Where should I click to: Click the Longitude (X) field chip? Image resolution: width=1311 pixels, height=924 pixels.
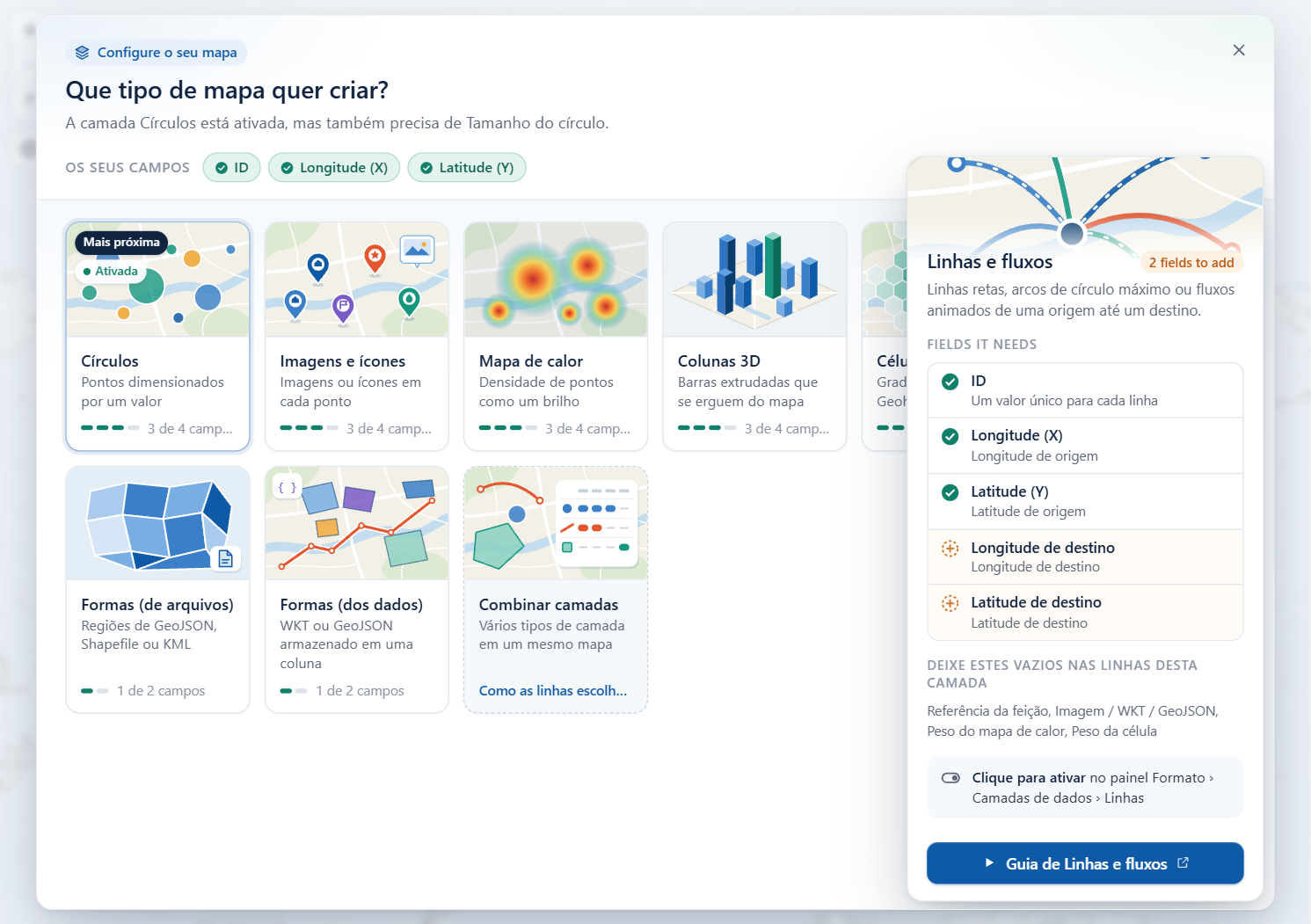(334, 168)
